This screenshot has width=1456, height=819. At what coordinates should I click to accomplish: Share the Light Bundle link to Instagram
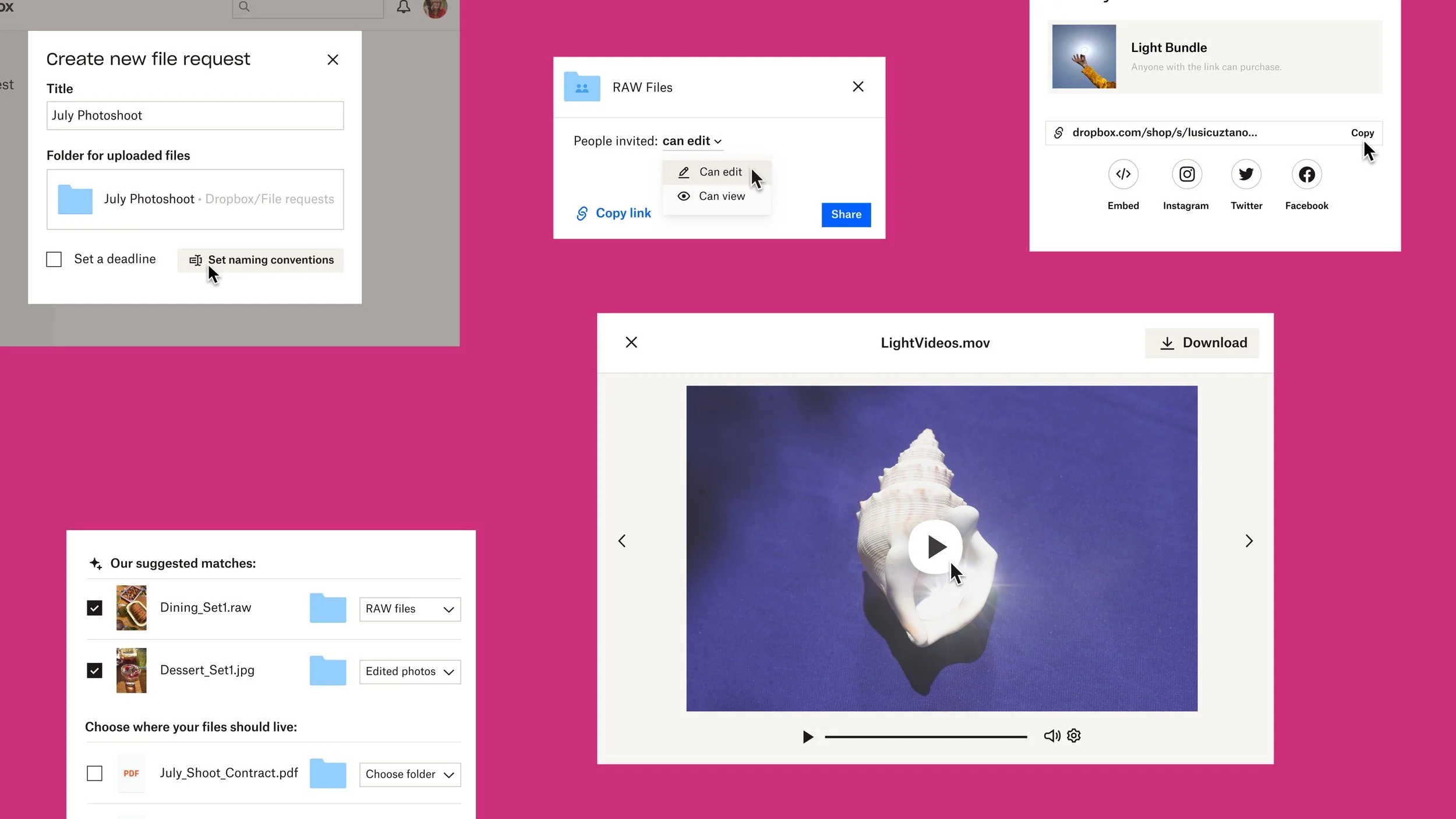click(x=1186, y=174)
